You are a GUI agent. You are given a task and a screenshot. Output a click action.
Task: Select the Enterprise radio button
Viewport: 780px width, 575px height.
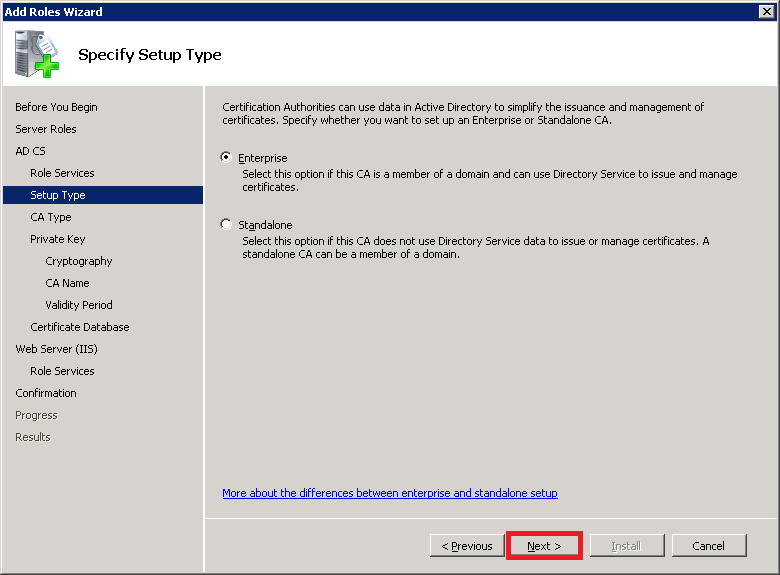226,158
